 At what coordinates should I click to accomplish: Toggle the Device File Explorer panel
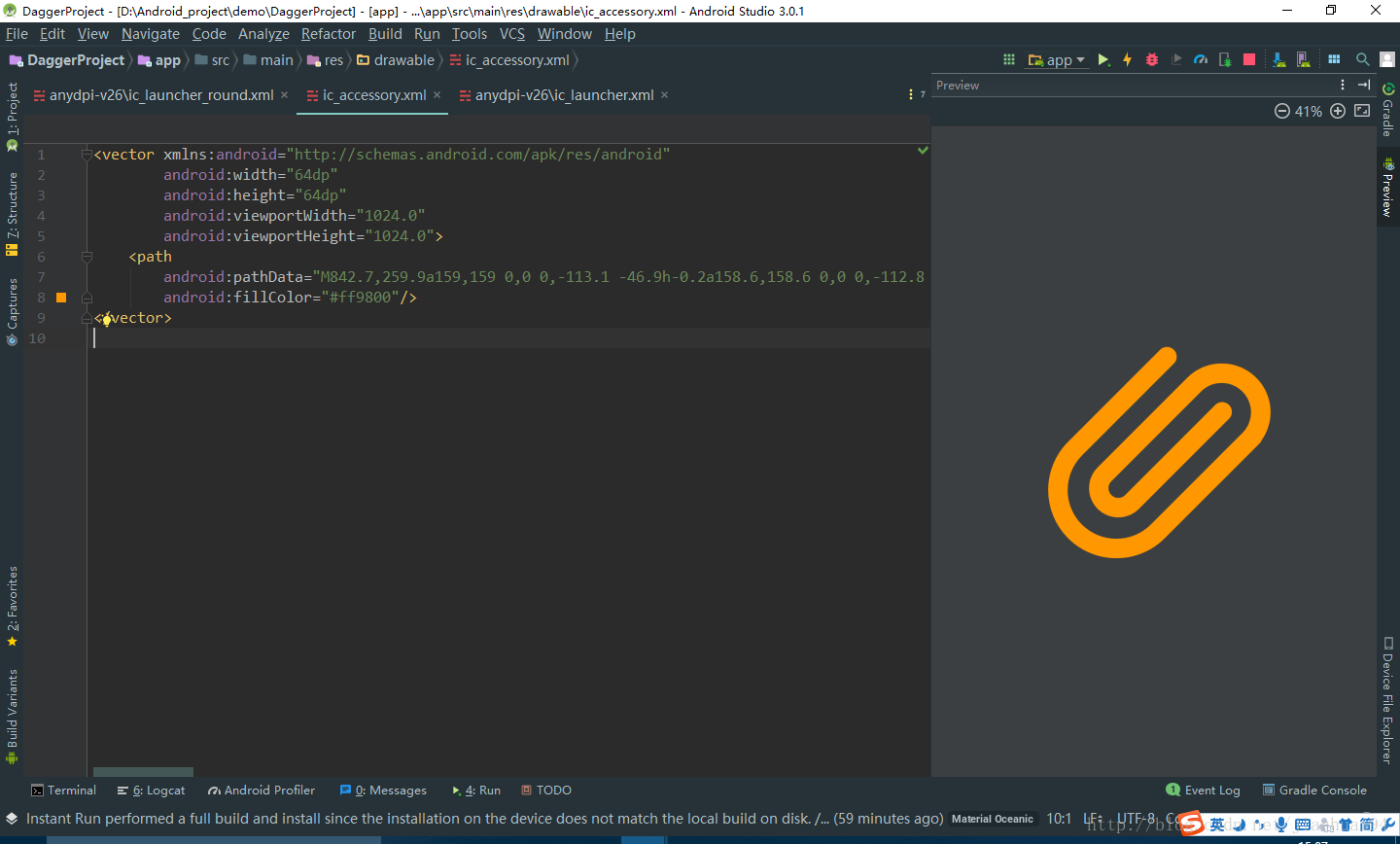1388,700
